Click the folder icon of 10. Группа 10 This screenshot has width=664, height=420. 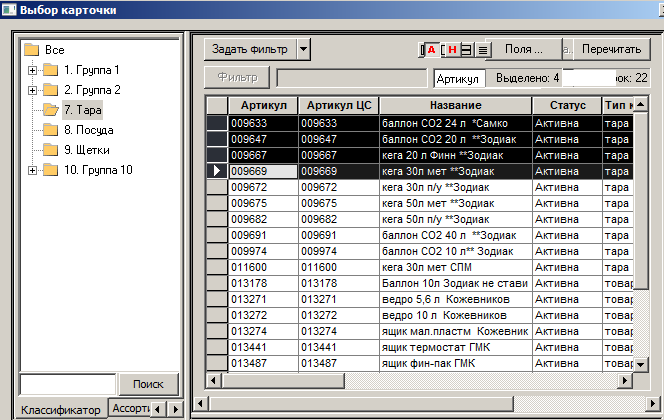tap(50, 170)
